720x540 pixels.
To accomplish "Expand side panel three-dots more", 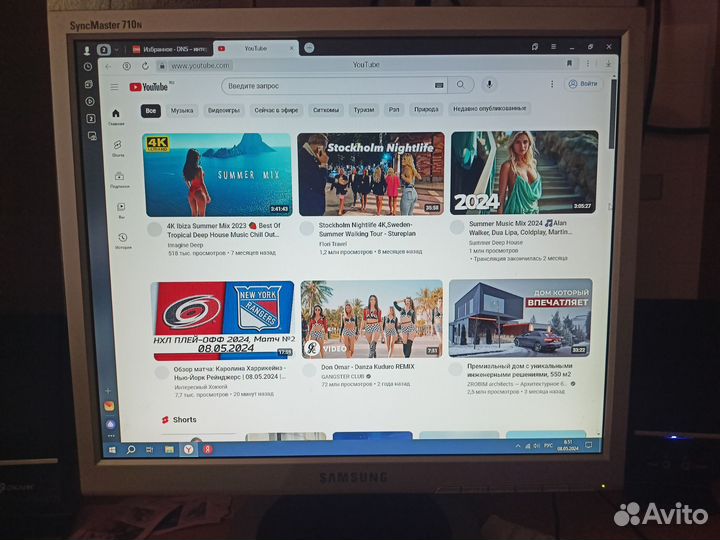I will [111, 436].
